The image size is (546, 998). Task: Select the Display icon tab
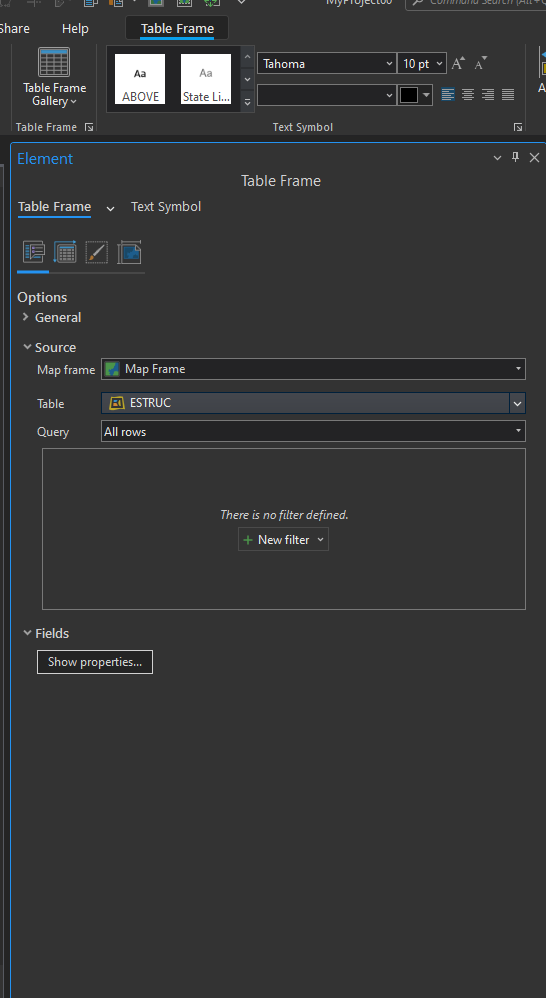[97, 253]
